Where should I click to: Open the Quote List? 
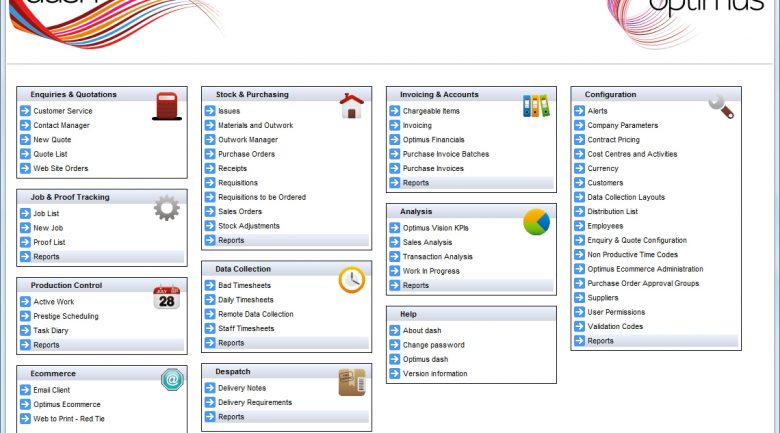click(x=50, y=154)
